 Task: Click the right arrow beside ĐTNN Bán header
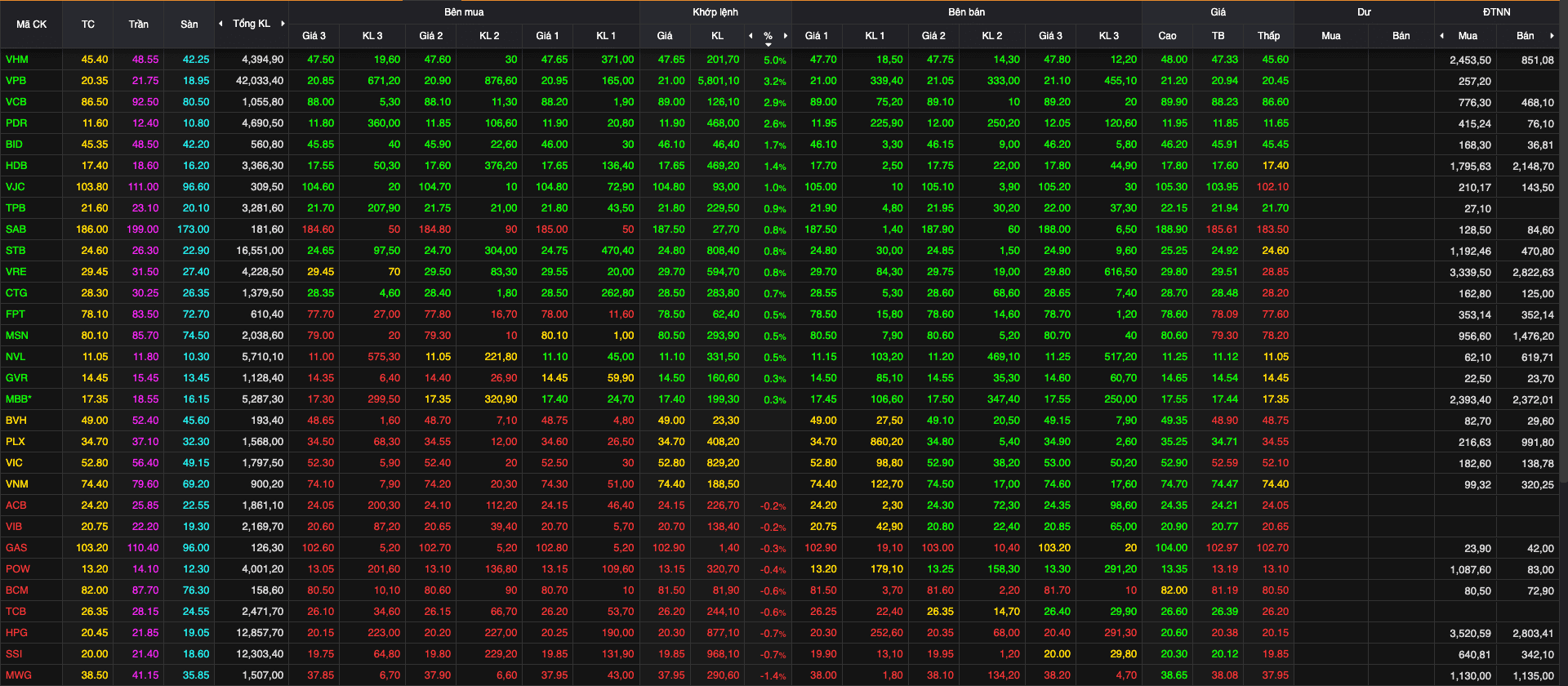click(x=1552, y=36)
